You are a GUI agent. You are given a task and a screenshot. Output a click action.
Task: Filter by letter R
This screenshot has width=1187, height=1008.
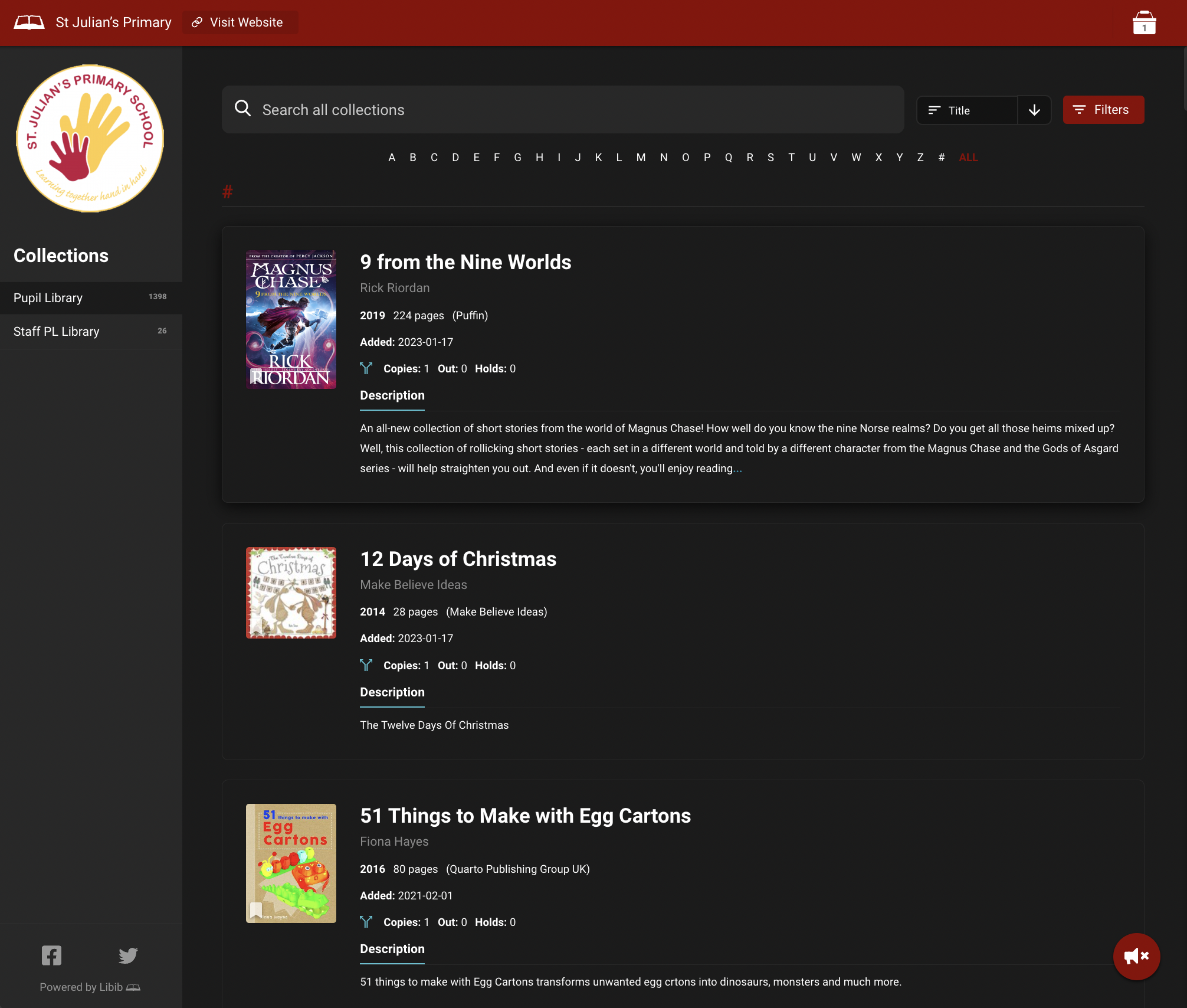point(750,158)
